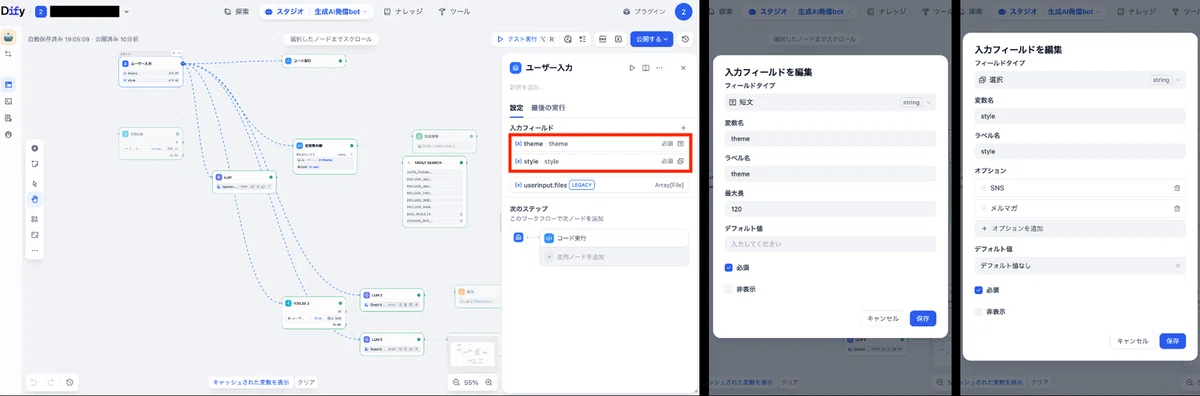The height and width of the screenshot is (396, 1200).
Task: Run the ユーザー入力 node with play icon
Action: (632, 68)
